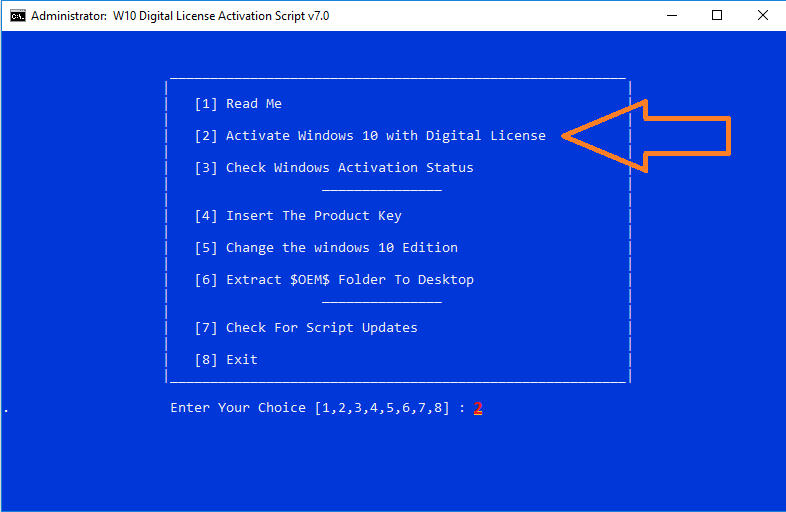Close the W10 Digital License script window

[764, 15]
